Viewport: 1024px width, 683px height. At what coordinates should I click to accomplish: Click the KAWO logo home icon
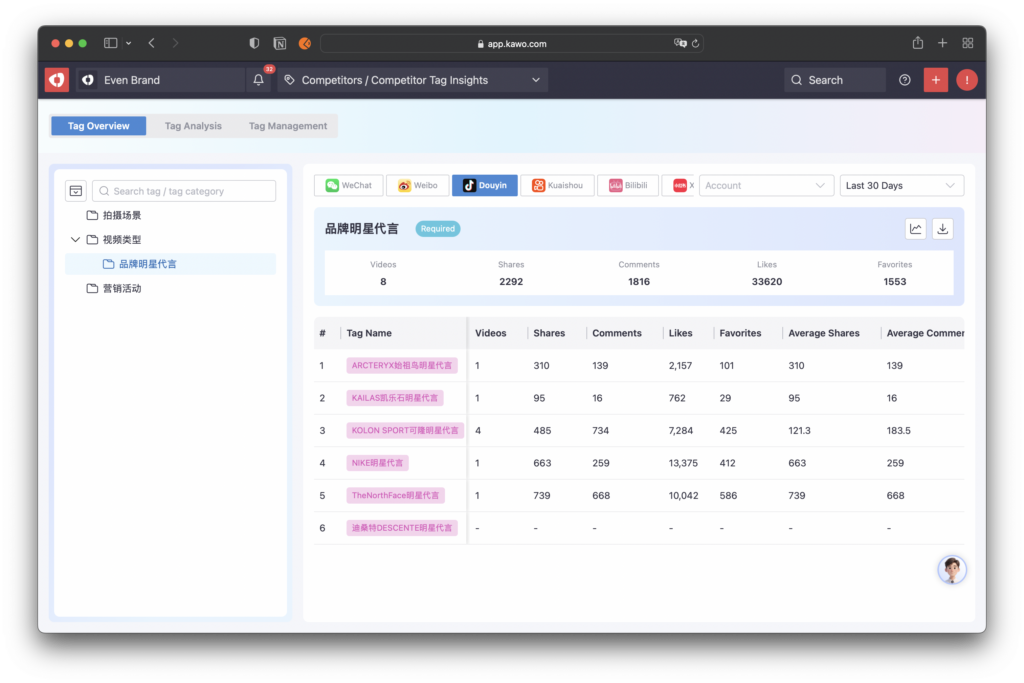57,80
